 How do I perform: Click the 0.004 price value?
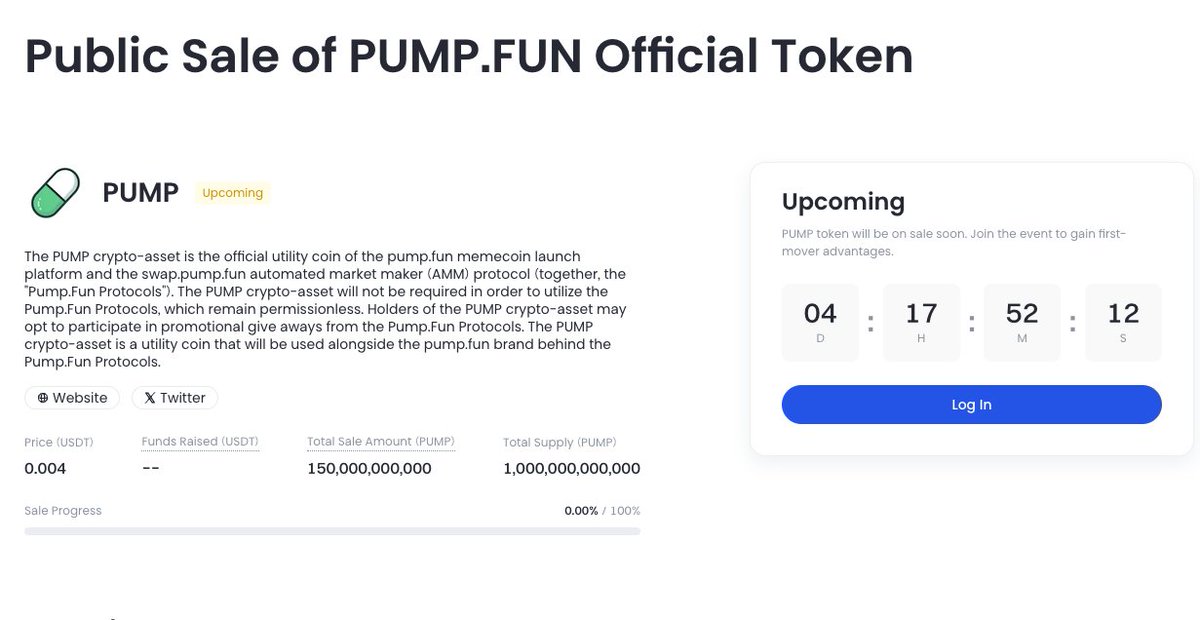pos(45,468)
